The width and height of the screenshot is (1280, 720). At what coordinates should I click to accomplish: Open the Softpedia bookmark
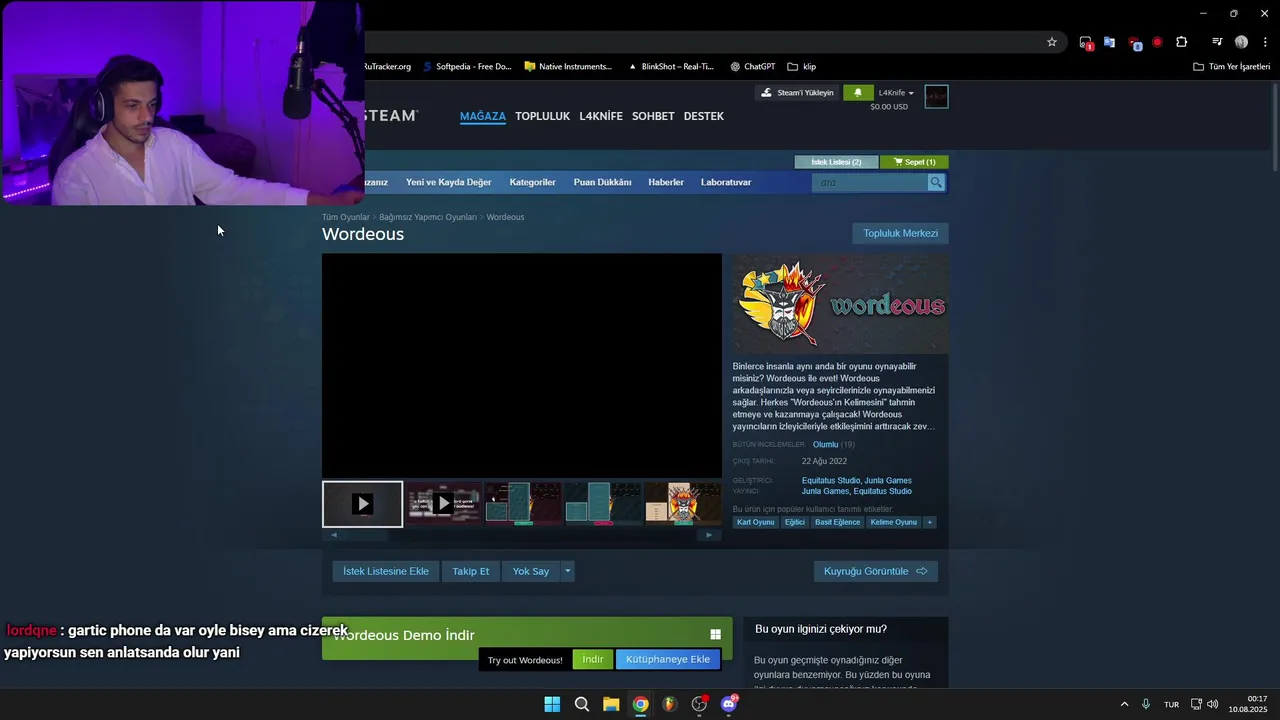pyautogui.click(x=466, y=66)
